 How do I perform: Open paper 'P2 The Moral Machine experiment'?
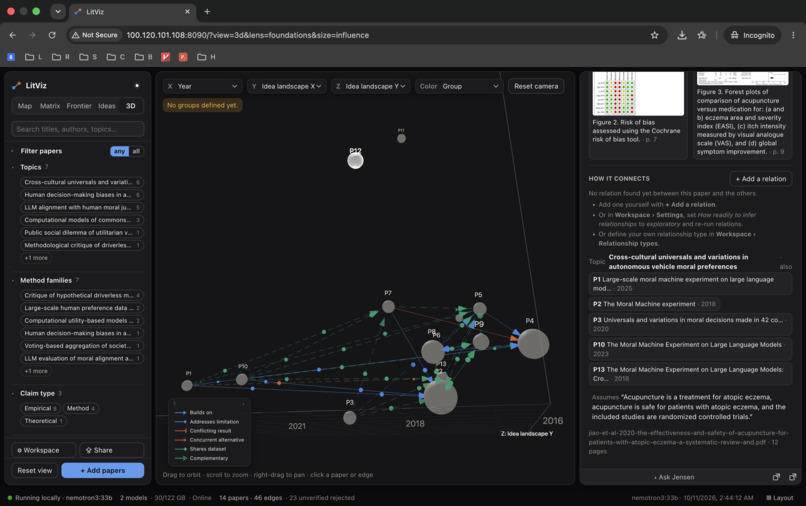[654, 304]
